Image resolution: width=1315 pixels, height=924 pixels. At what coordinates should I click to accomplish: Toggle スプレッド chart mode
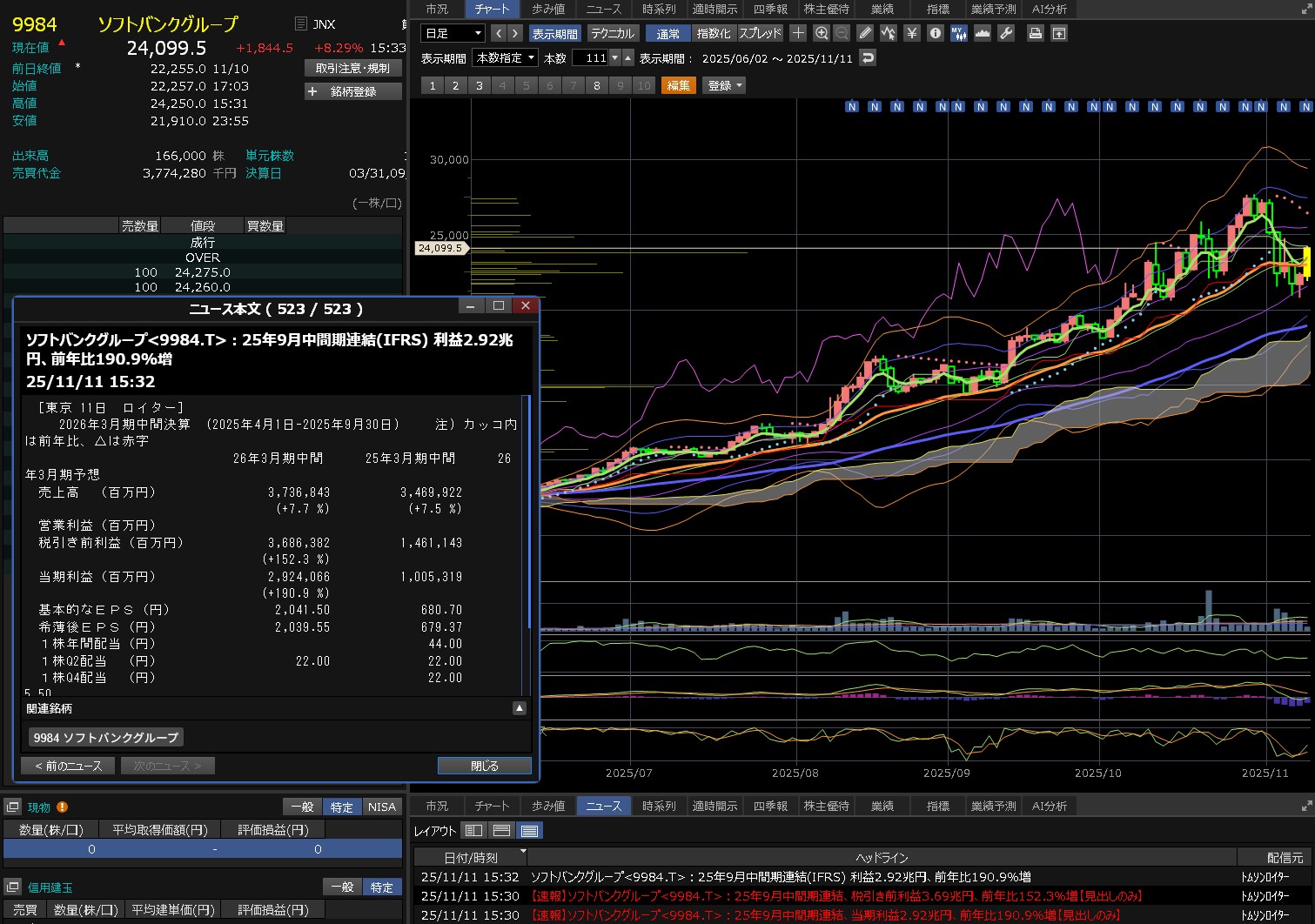(x=760, y=33)
